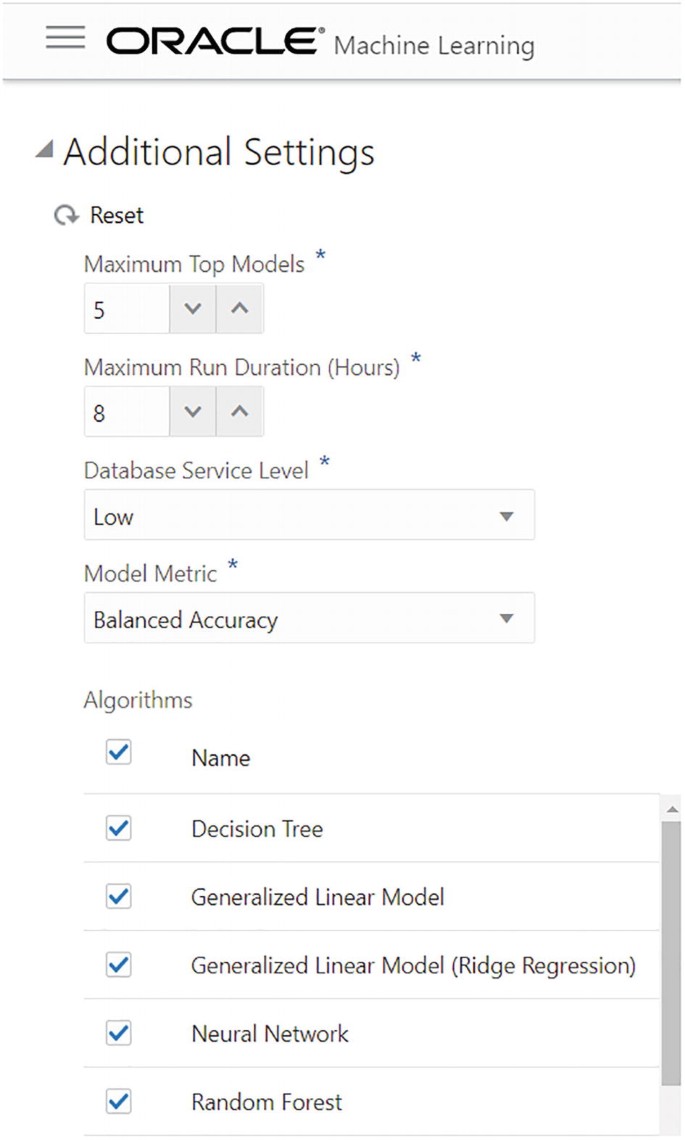This screenshot has height=1140, width=685.
Task: Collapse the Additional Settings section
Action: tap(43, 151)
